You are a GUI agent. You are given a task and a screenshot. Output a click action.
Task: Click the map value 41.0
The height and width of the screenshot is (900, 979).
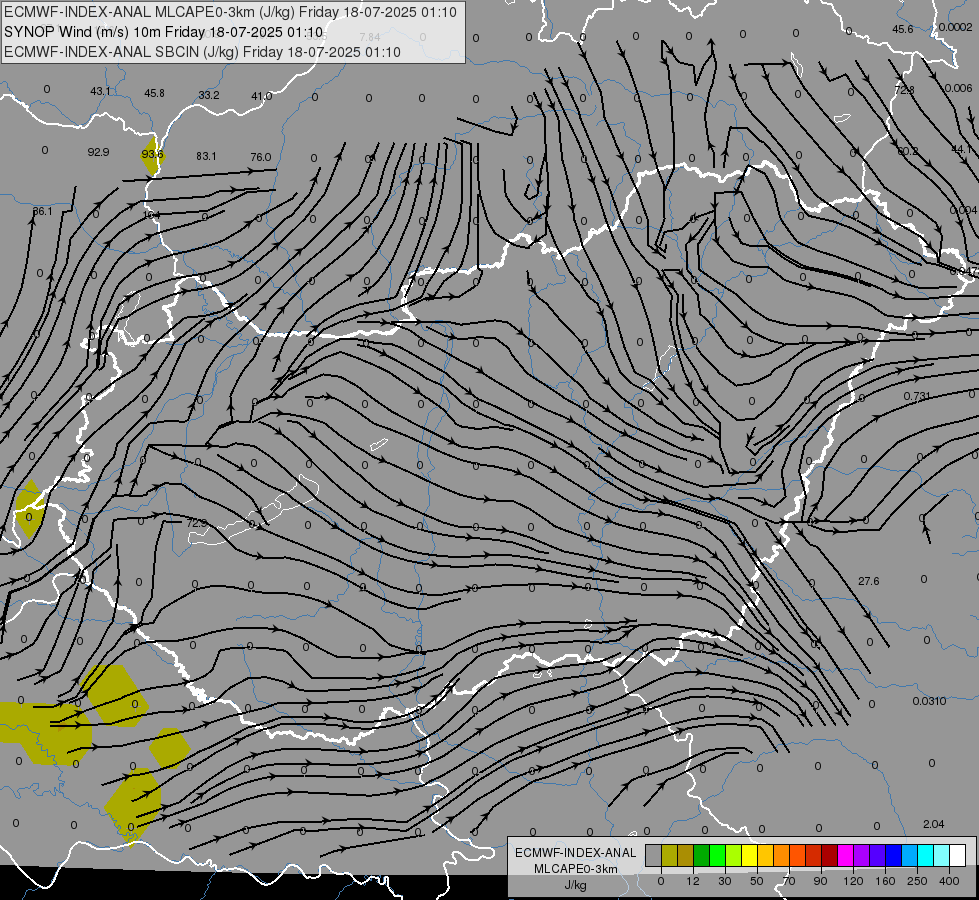tap(262, 96)
